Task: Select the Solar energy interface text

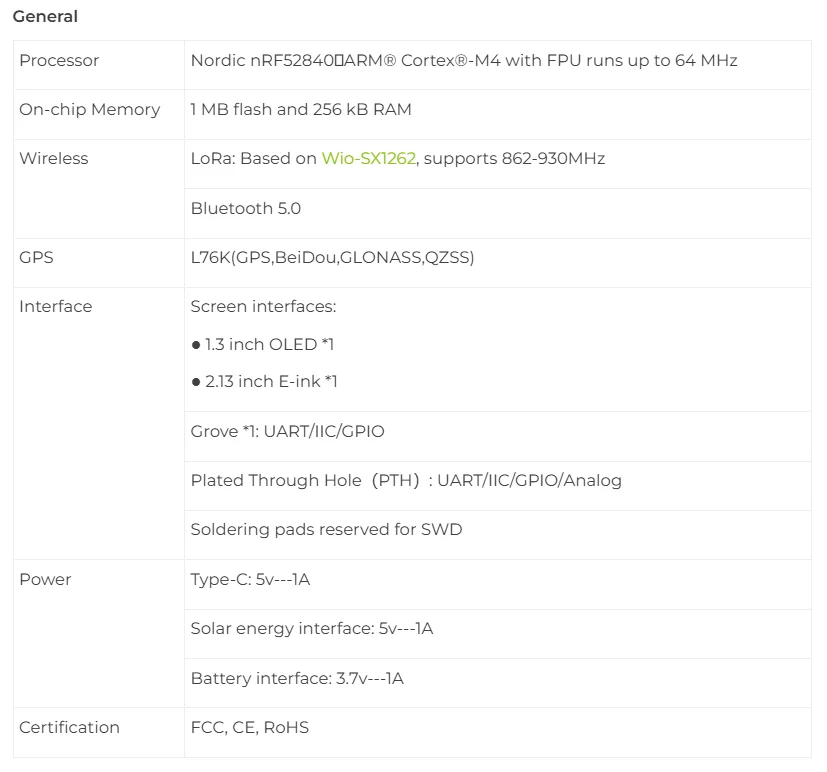Action: (x=311, y=629)
